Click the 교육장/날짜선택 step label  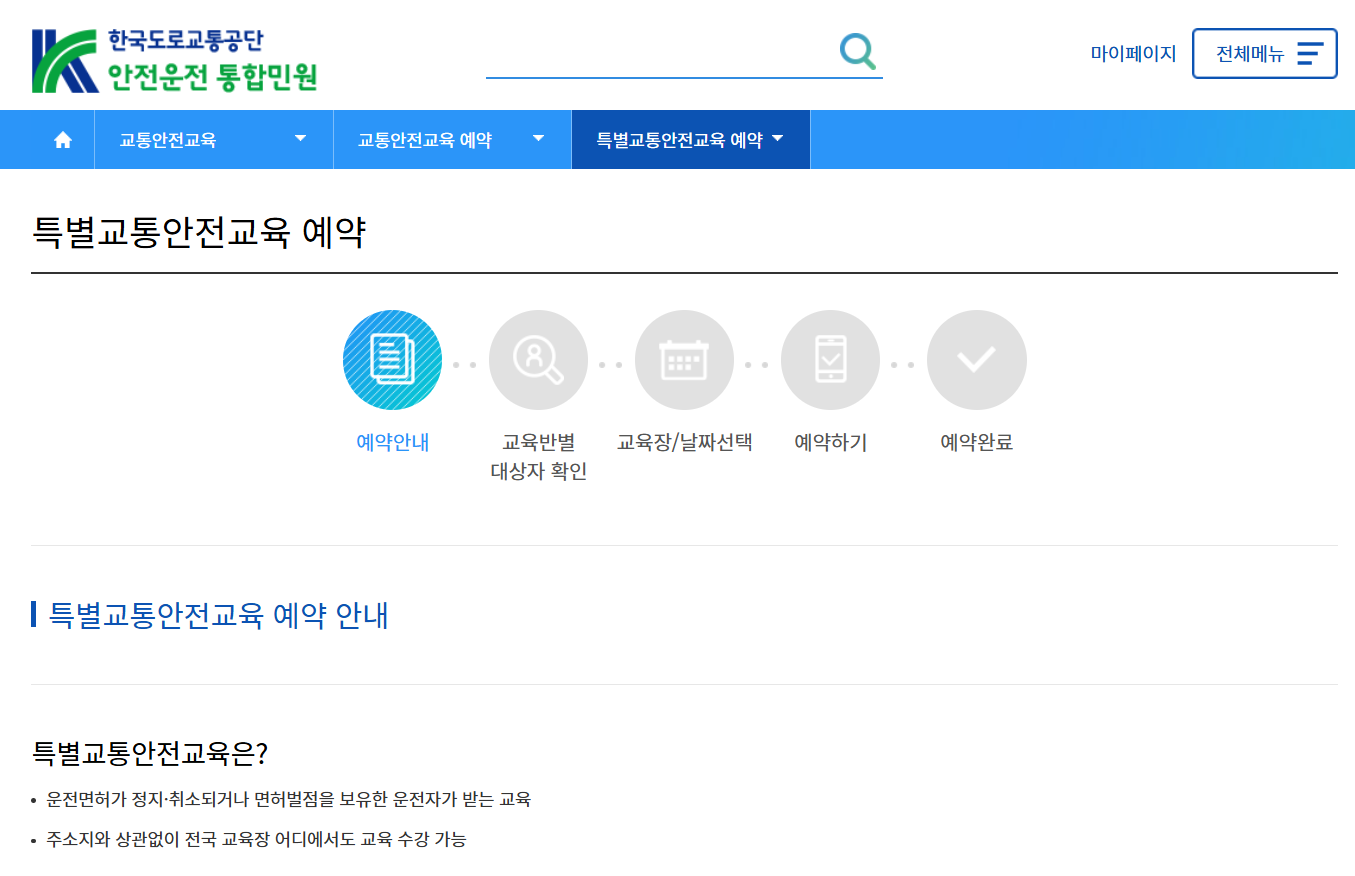coord(684,442)
